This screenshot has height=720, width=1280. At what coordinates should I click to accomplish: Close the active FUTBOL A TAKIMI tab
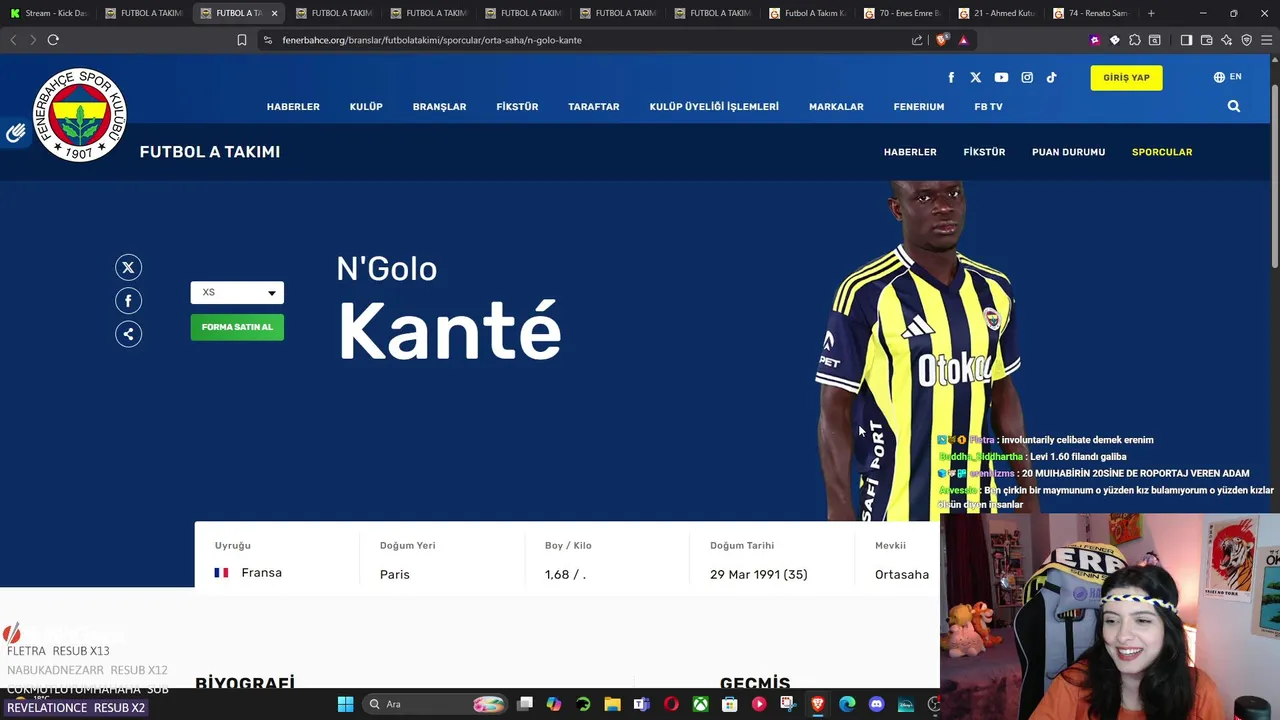pos(274,13)
